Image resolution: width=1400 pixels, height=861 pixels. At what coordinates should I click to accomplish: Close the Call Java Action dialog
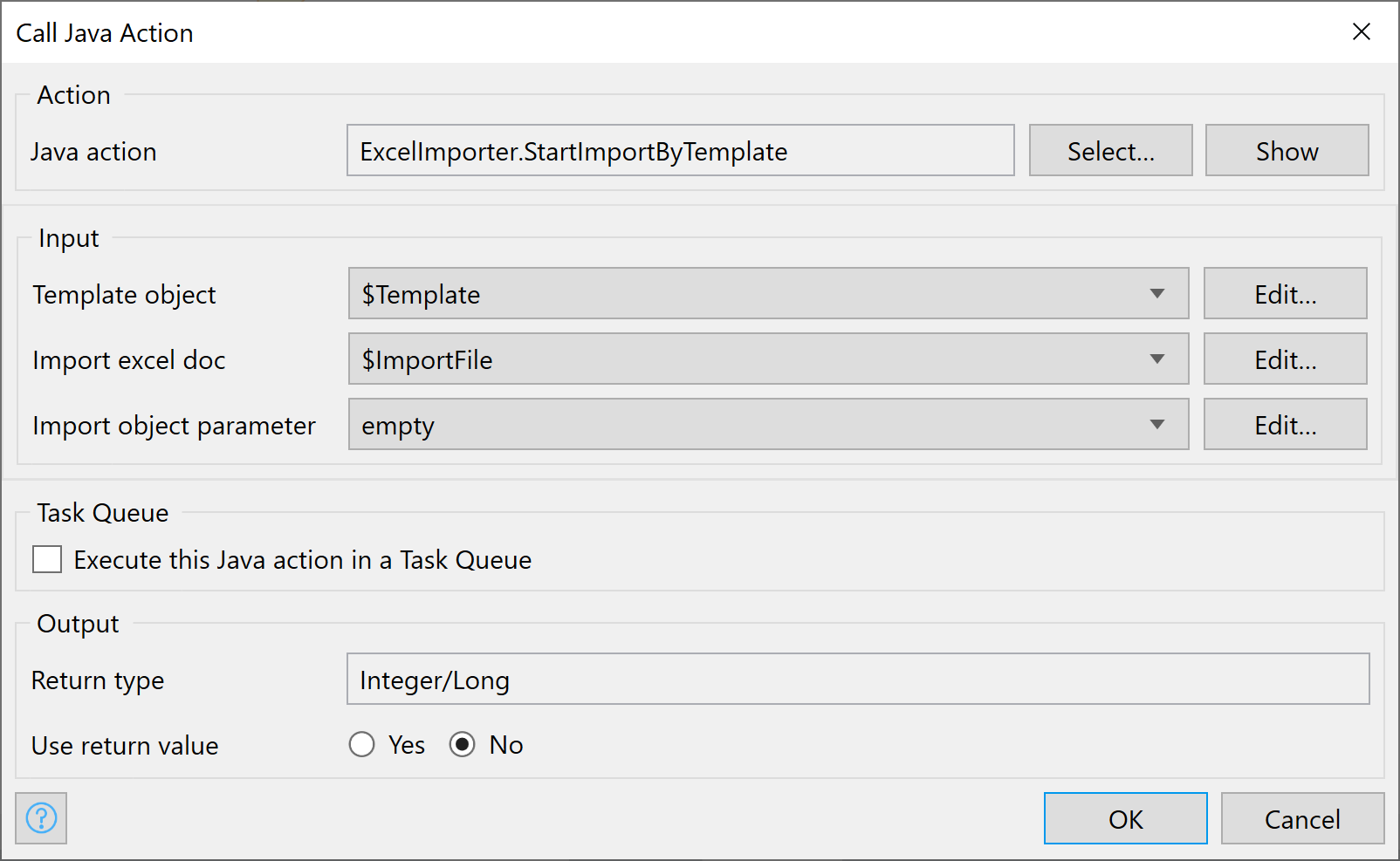point(1361,32)
